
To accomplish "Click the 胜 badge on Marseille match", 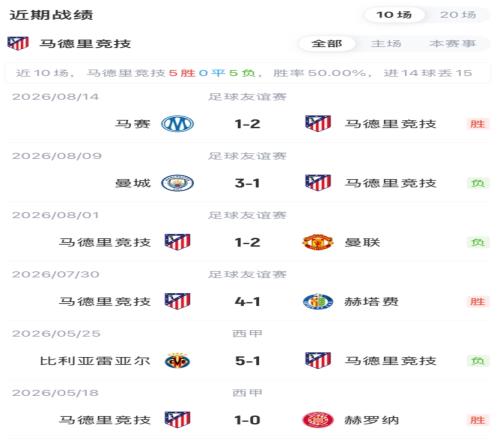I will coord(477,124).
